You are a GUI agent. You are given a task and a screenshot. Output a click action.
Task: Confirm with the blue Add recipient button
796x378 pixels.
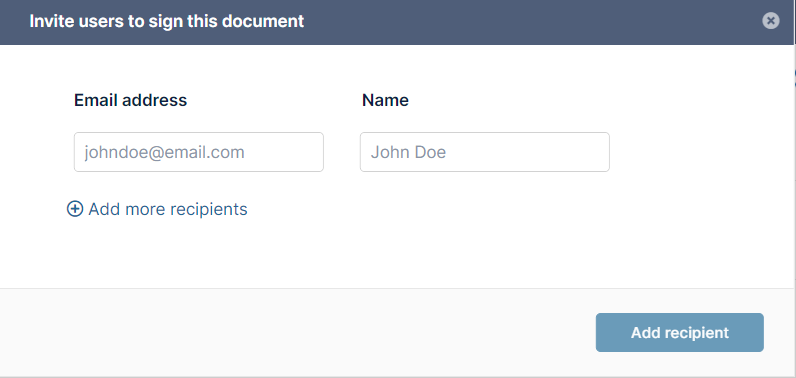[x=679, y=332]
